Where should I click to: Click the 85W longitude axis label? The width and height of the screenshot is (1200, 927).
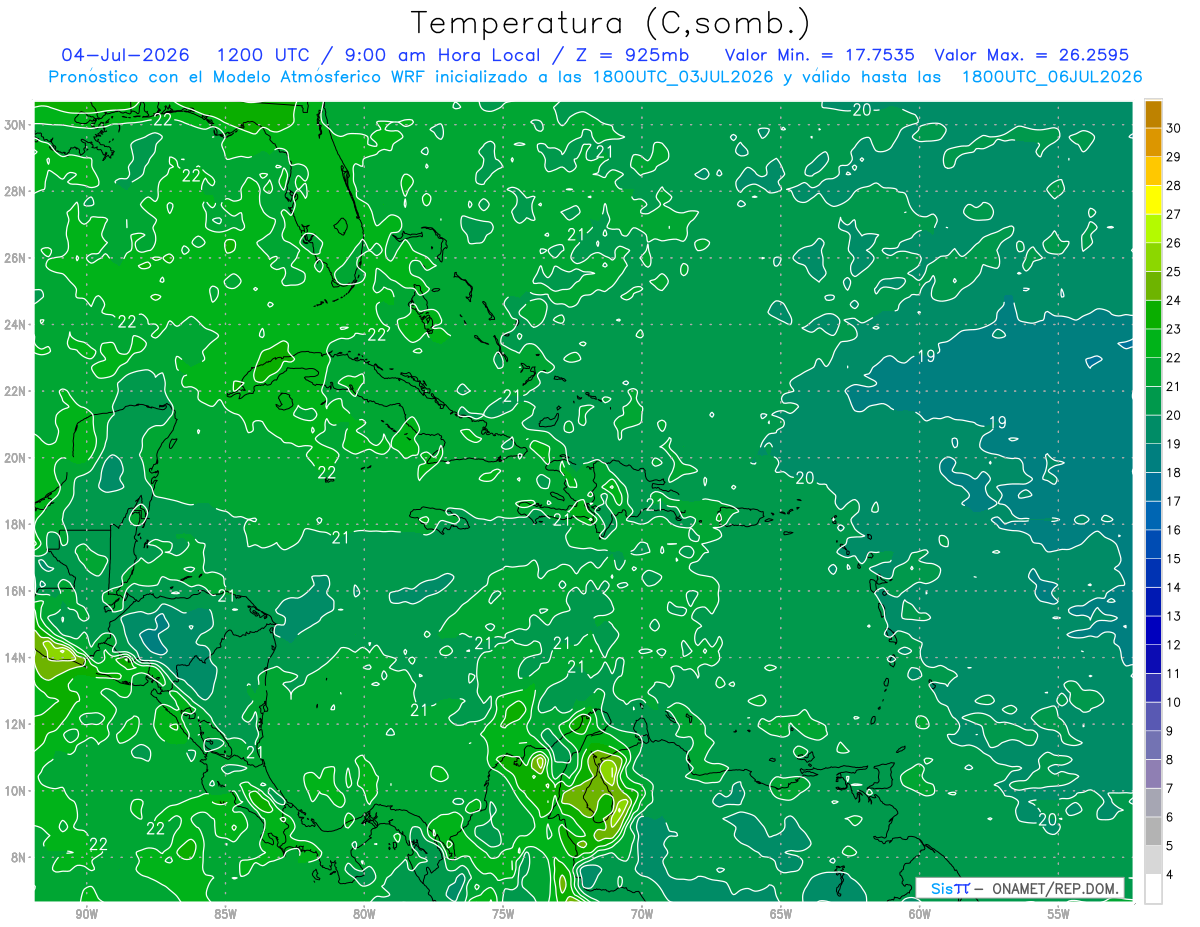pos(225,914)
